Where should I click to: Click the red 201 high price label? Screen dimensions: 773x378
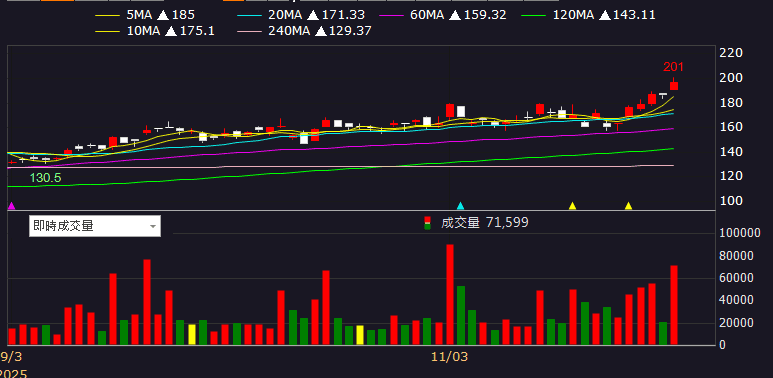click(x=673, y=67)
